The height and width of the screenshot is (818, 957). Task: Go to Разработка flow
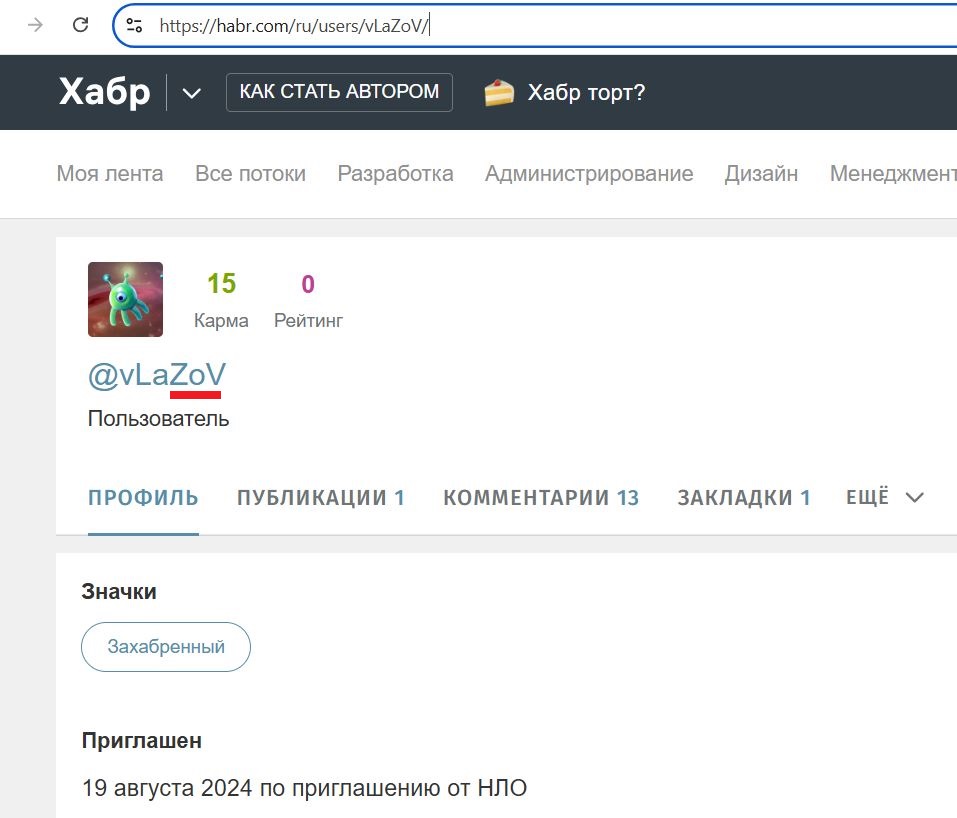pyautogui.click(x=395, y=174)
